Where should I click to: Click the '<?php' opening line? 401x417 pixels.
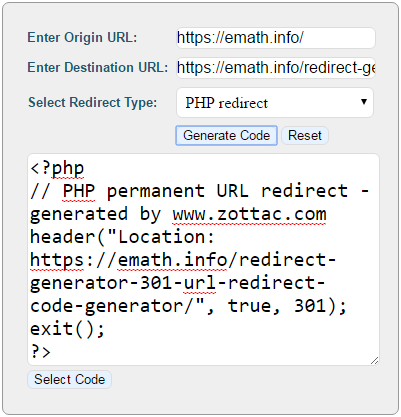click(x=57, y=168)
